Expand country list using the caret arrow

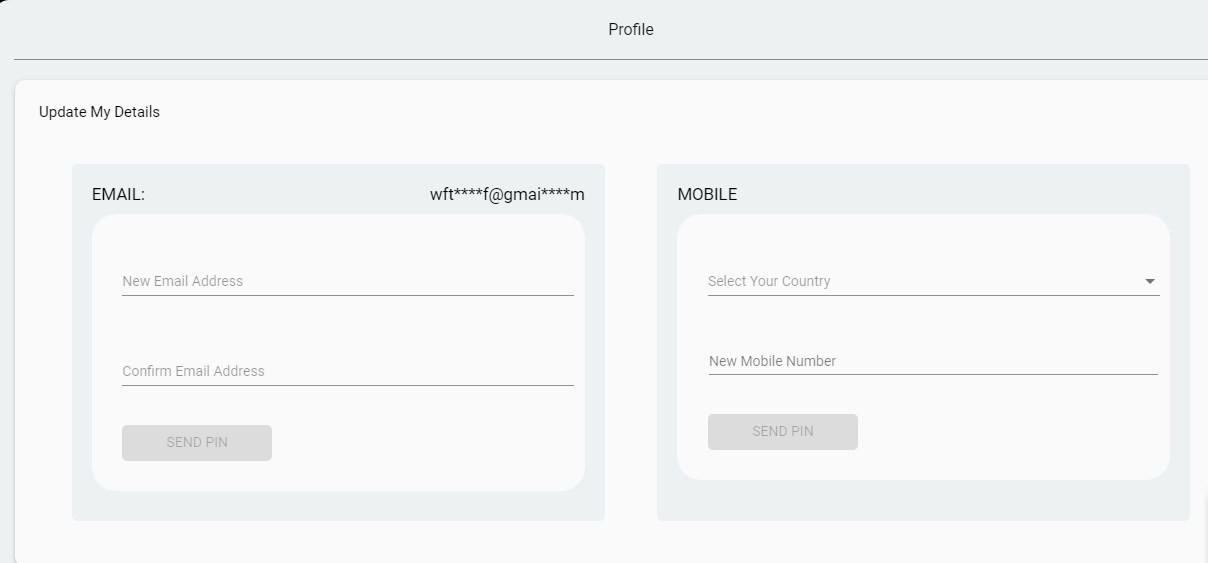point(1150,282)
